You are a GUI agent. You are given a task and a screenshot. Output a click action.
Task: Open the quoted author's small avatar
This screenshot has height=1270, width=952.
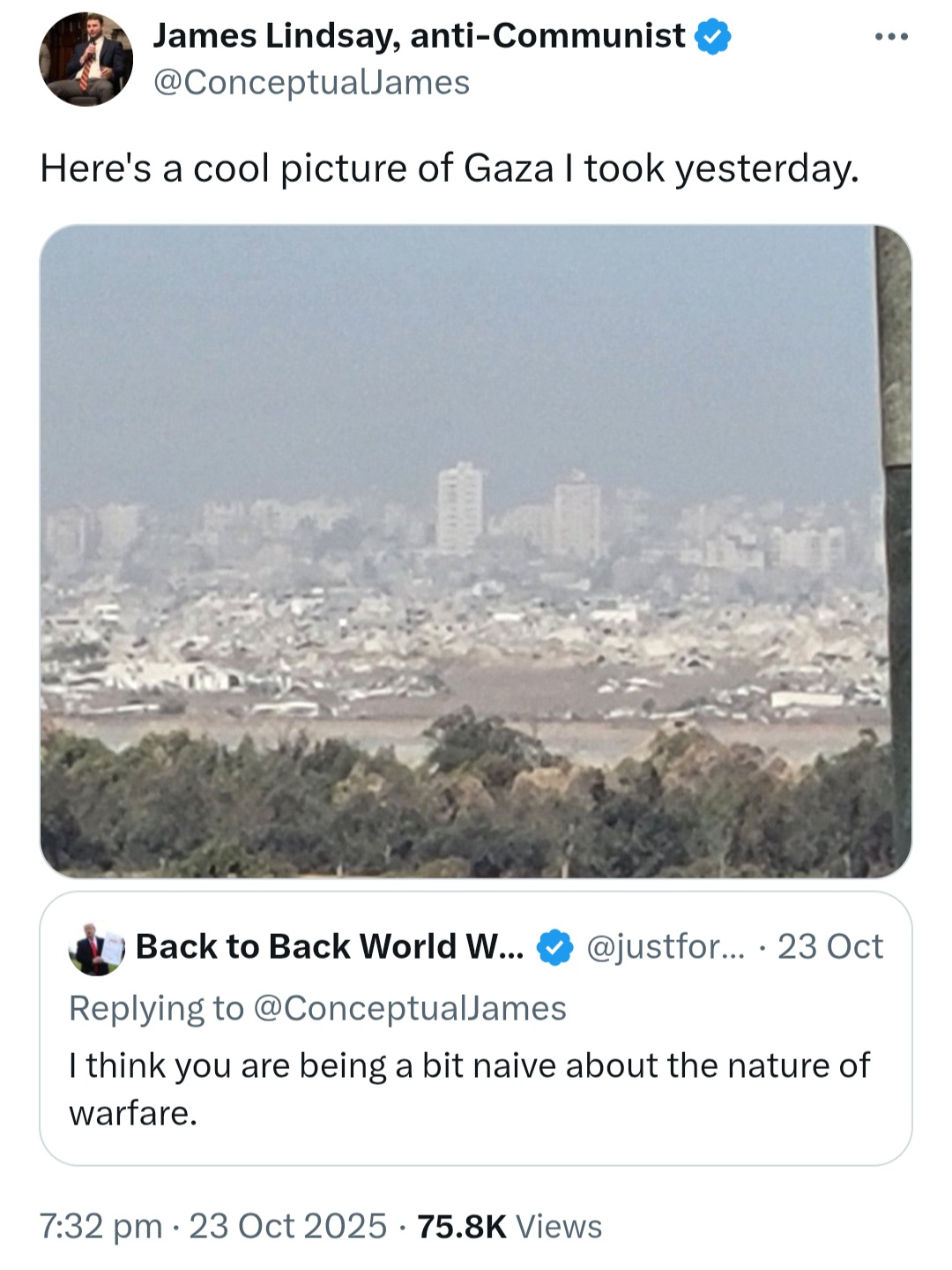(x=96, y=949)
